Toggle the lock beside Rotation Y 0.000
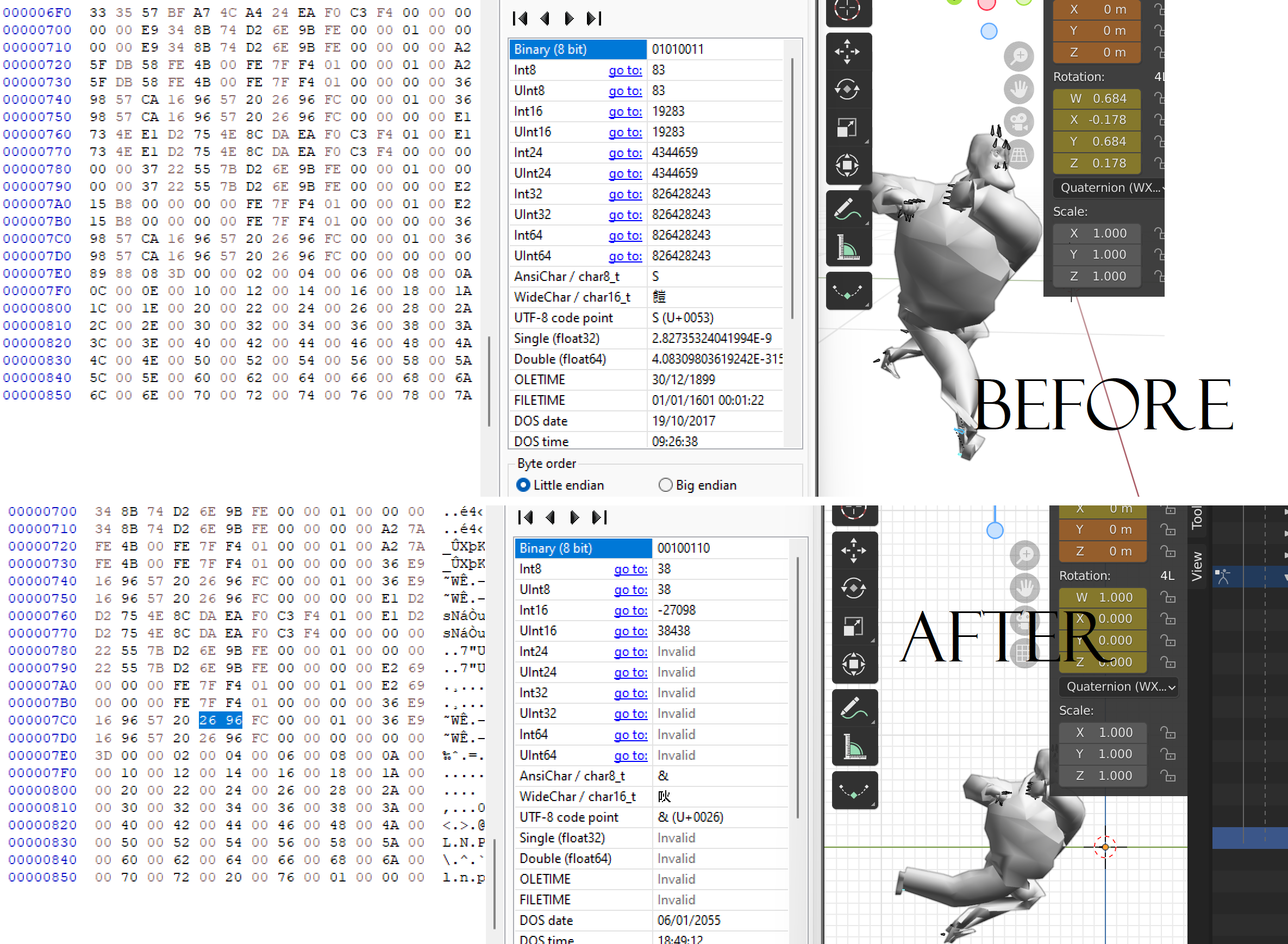Viewport: 1288px width, 944px height. coord(1168,641)
